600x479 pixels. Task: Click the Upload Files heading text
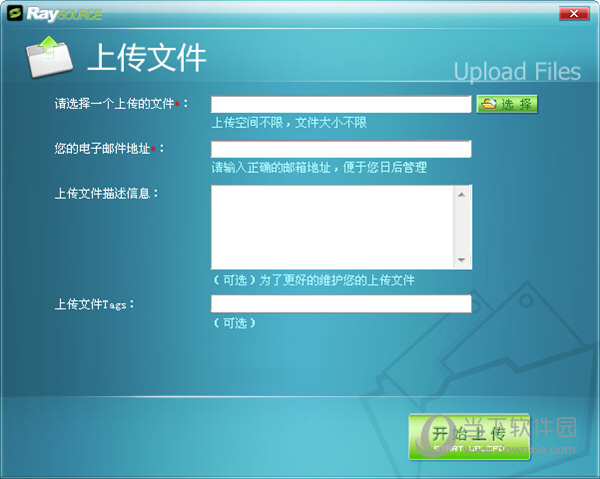517,72
